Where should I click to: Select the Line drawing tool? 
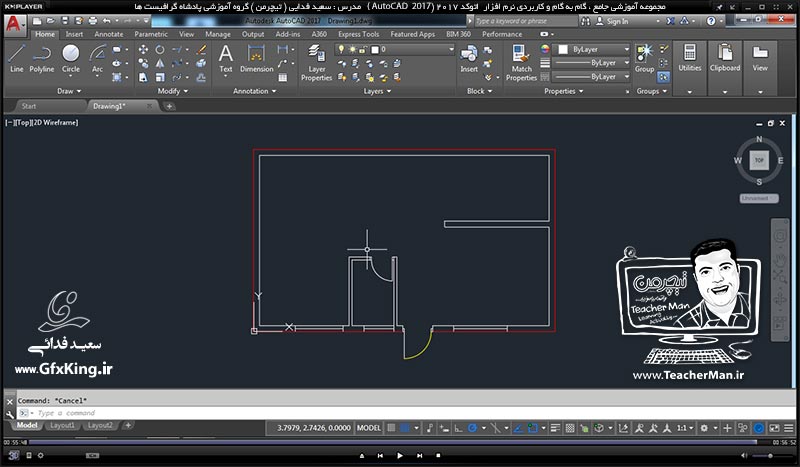tap(16, 58)
